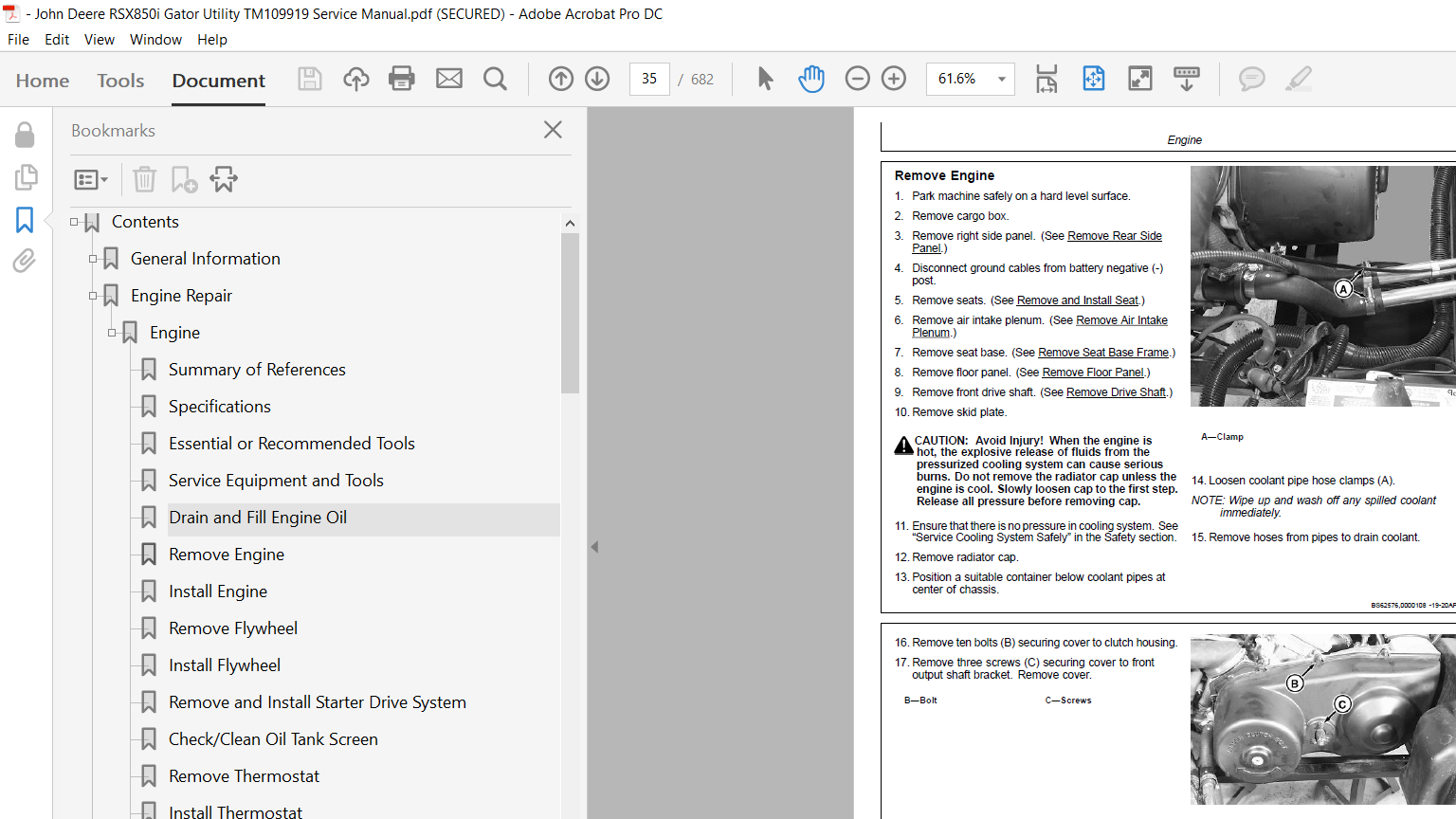Click the read mode keyboard icon
This screenshot has height=819, width=1456.
[x=1187, y=79]
